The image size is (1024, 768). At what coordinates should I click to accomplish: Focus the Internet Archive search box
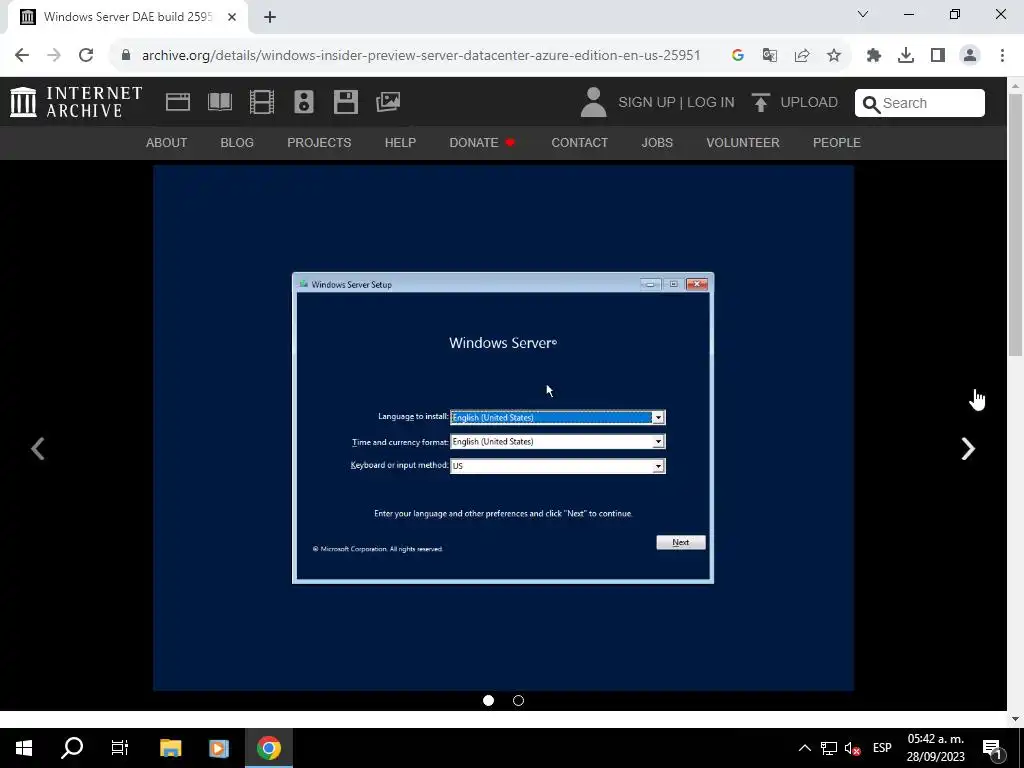(920, 103)
